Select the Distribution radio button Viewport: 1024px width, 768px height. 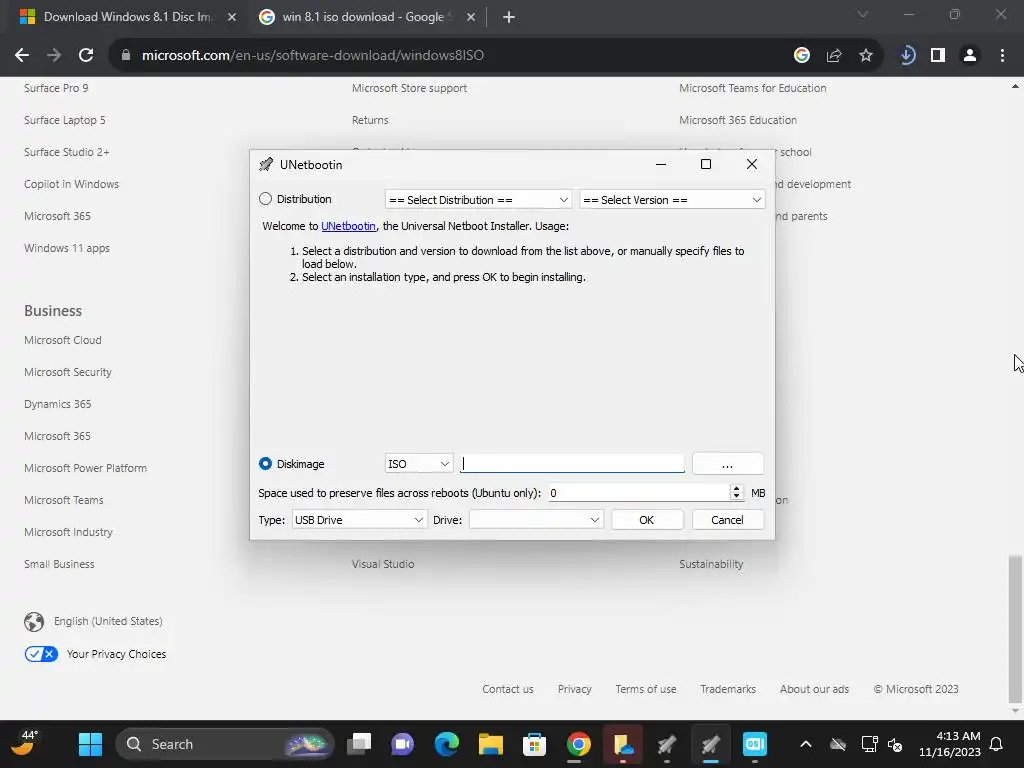pyautogui.click(x=265, y=199)
